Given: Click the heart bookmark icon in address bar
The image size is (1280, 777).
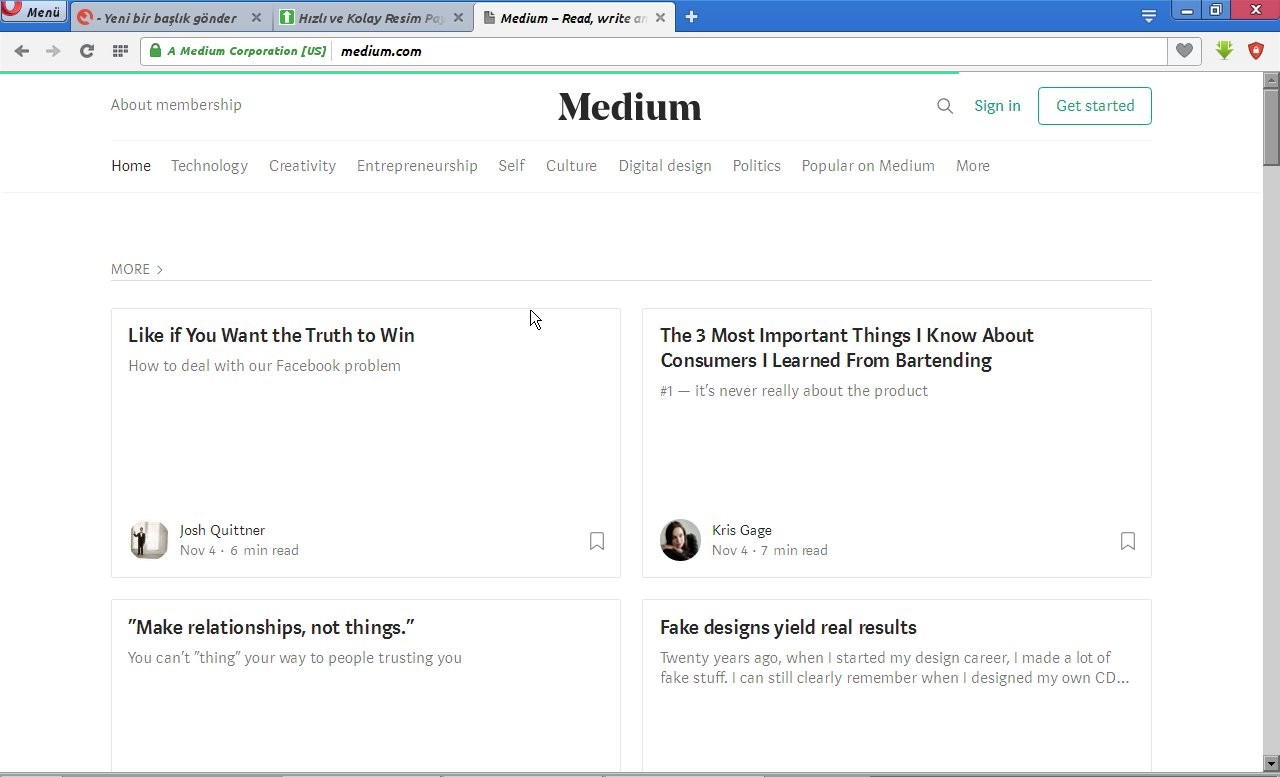Looking at the screenshot, I should tap(1184, 51).
